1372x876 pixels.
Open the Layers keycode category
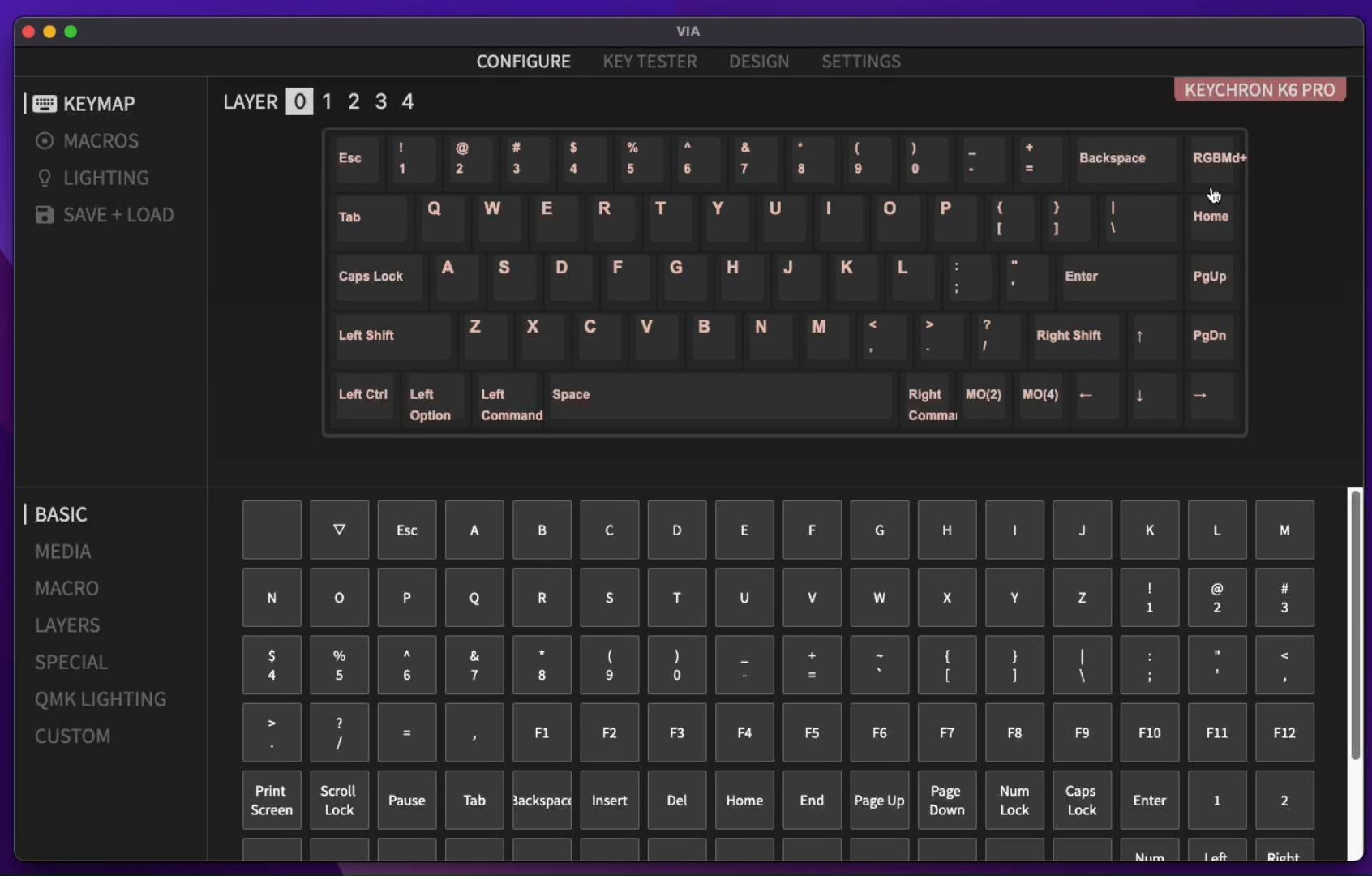click(67, 625)
